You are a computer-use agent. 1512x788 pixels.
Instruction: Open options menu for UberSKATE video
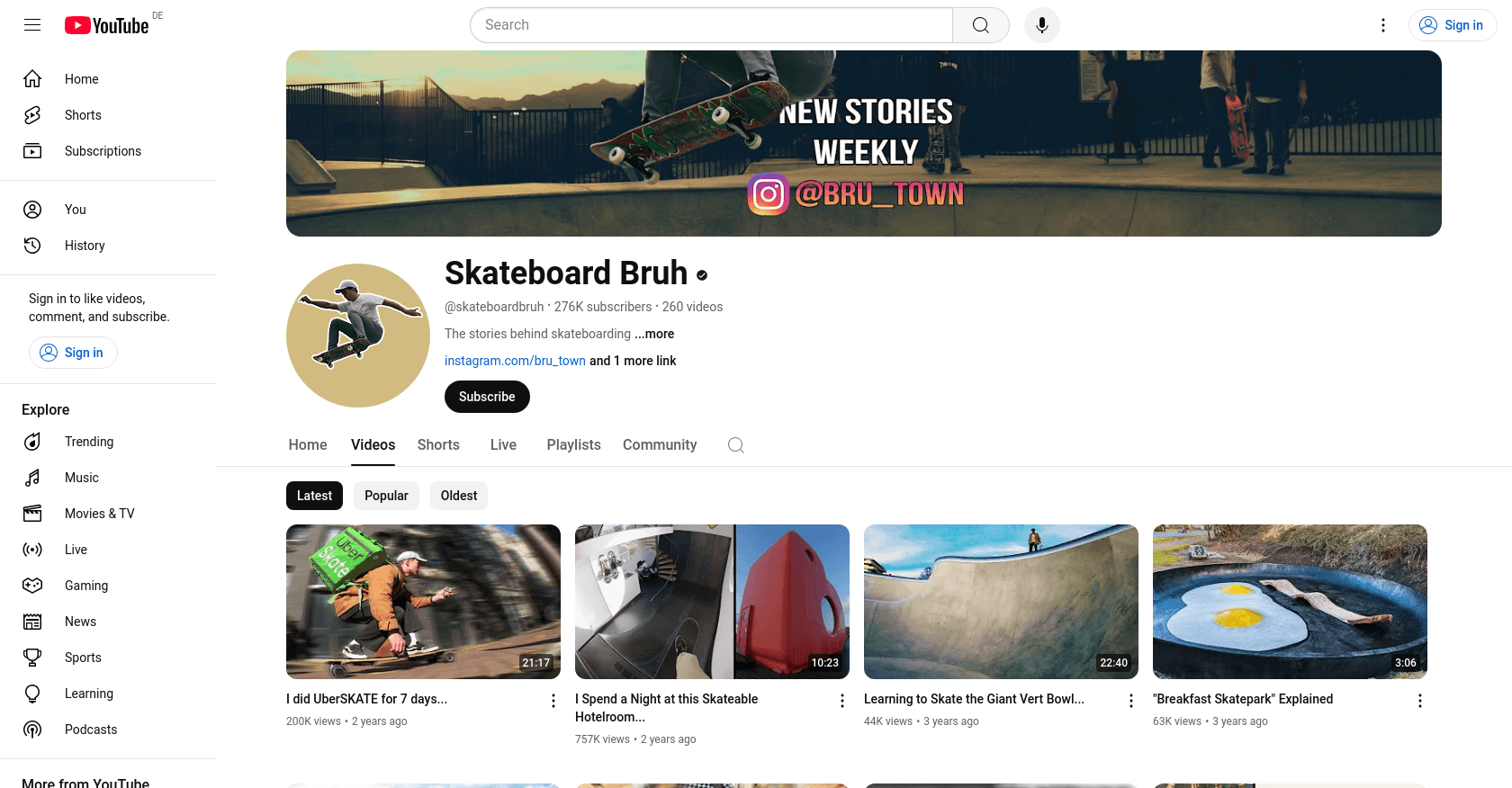553,701
